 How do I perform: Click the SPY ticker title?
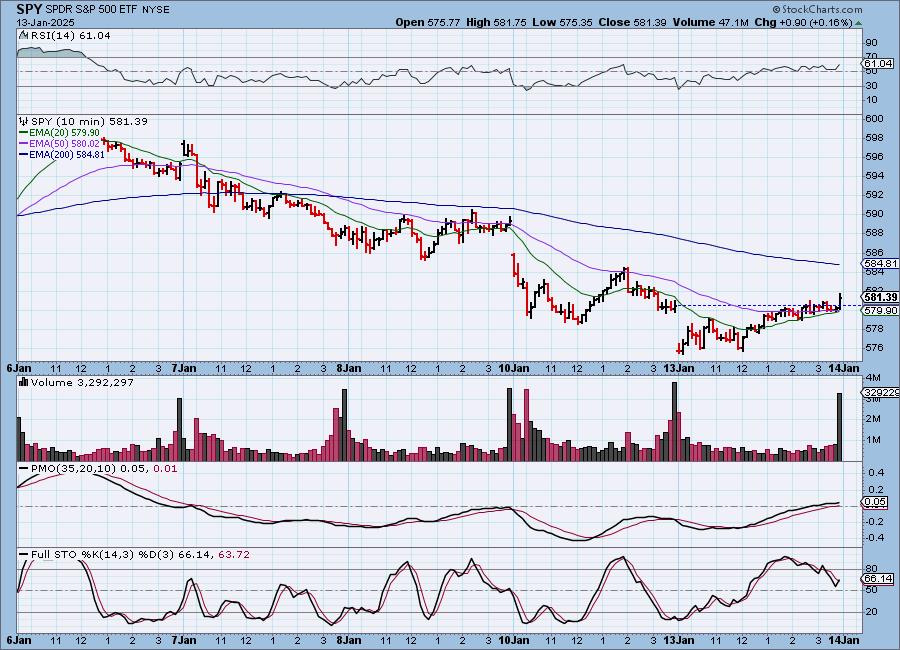tap(29, 9)
